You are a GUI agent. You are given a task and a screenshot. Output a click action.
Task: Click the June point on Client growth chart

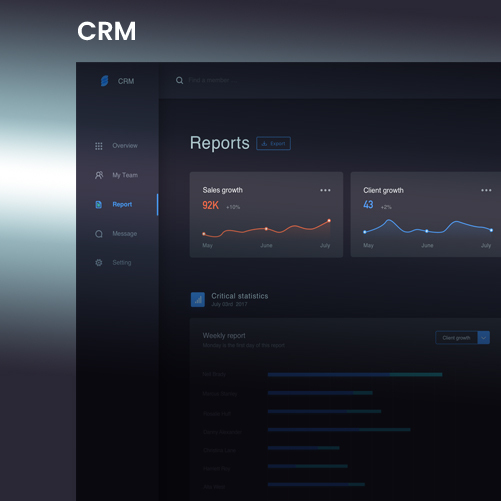[x=427, y=231]
